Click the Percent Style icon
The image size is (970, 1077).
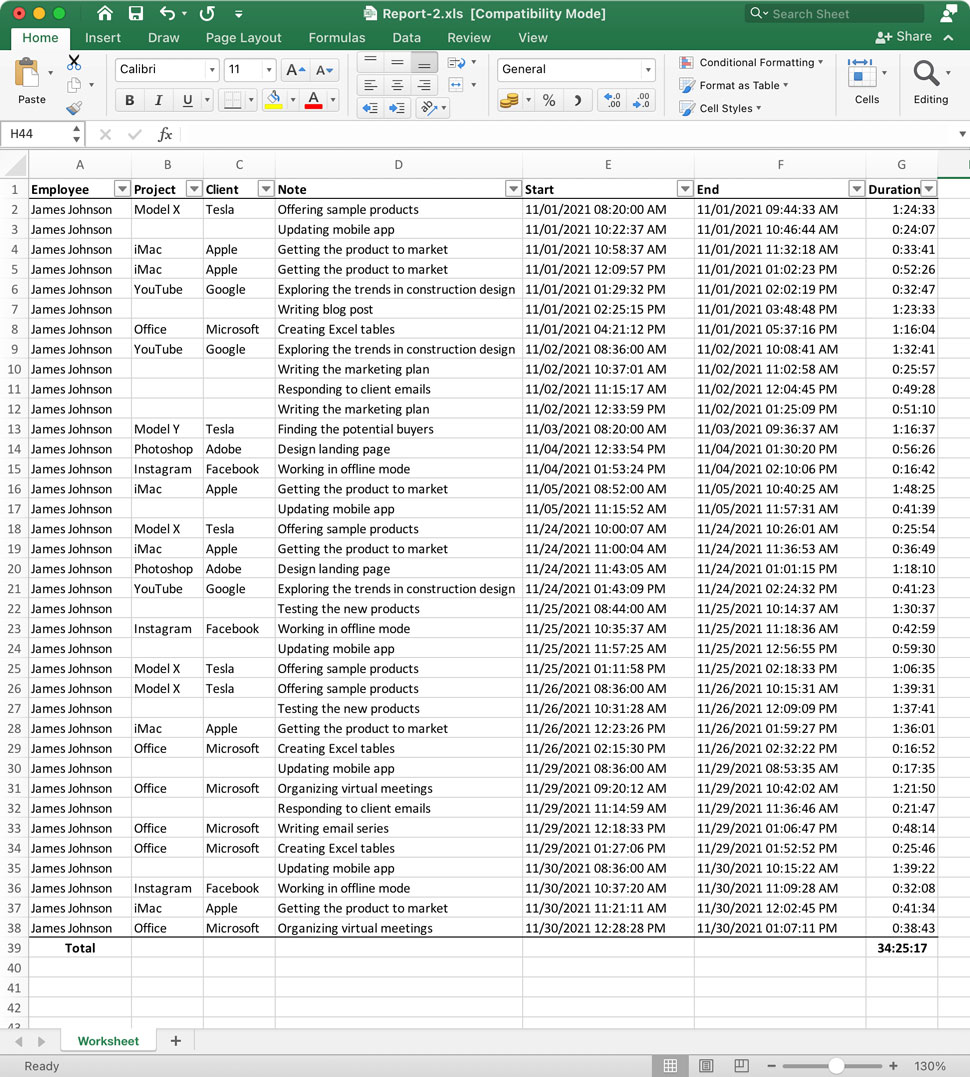pos(547,100)
